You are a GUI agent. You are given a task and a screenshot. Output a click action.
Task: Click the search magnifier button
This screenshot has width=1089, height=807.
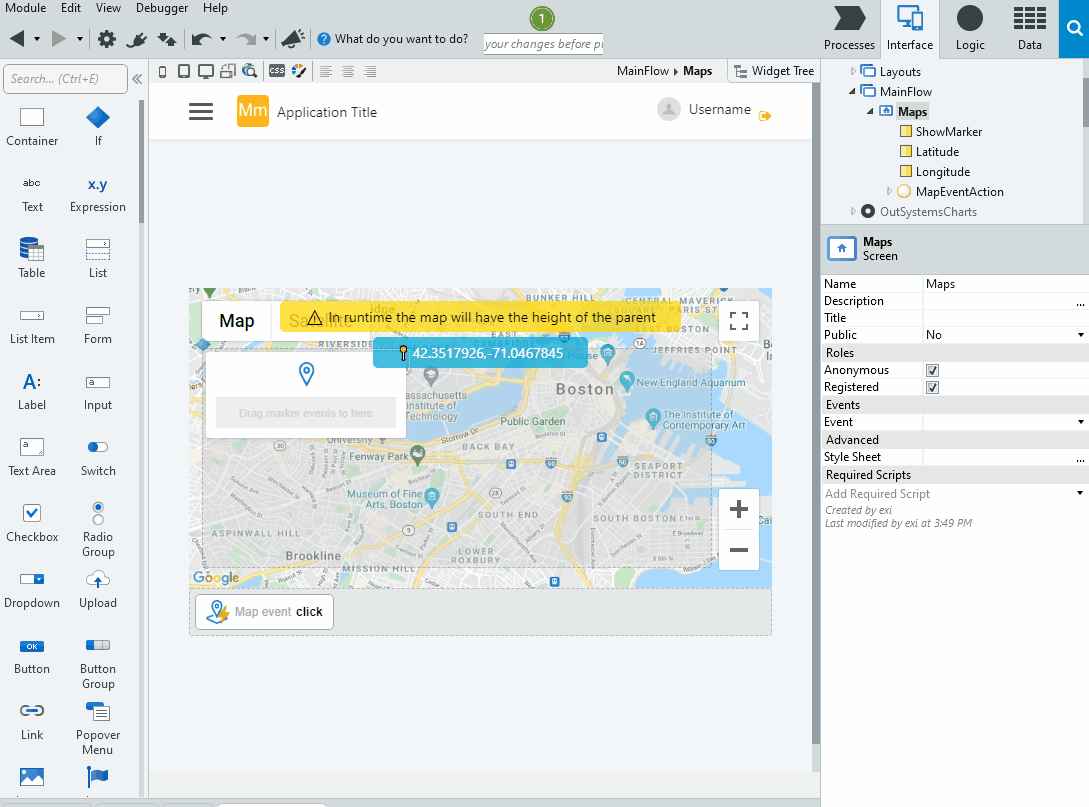point(1074,28)
